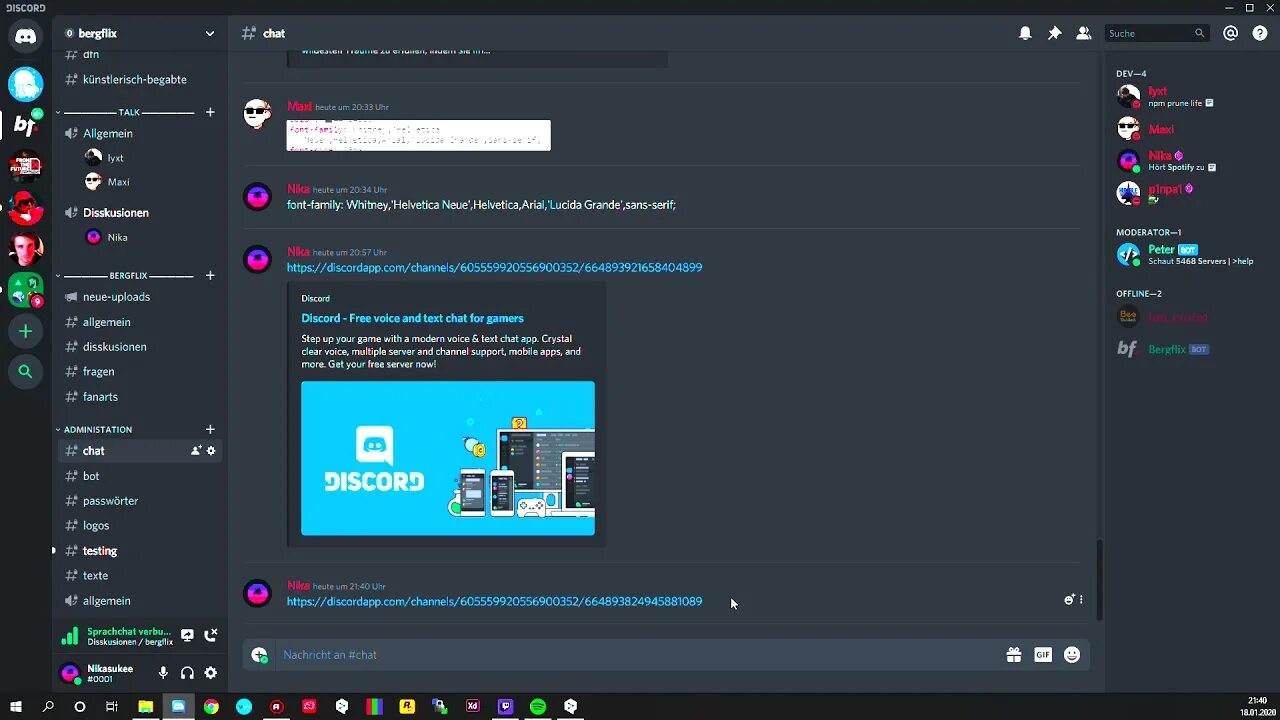
Task: Open File Explorer from the taskbar
Action: [145, 706]
